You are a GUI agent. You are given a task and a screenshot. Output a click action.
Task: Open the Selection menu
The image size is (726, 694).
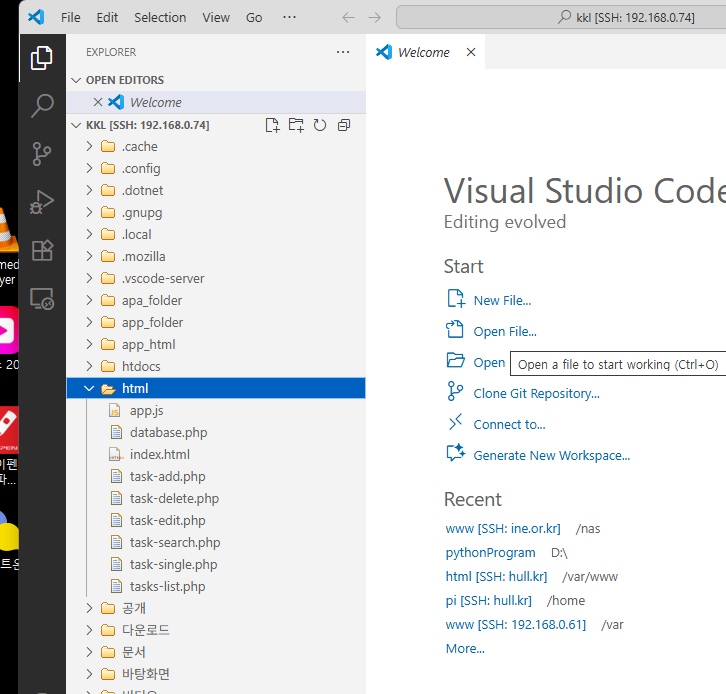[x=160, y=17]
